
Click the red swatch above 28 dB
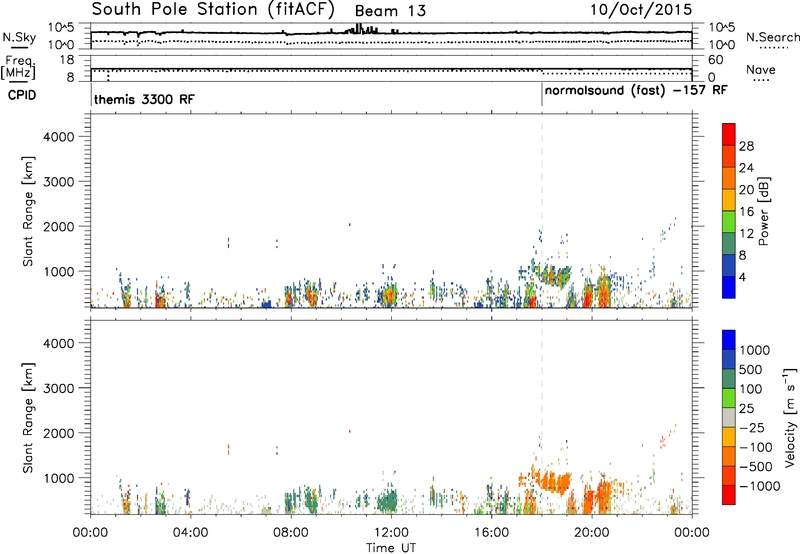pyautogui.click(x=729, y=134)
